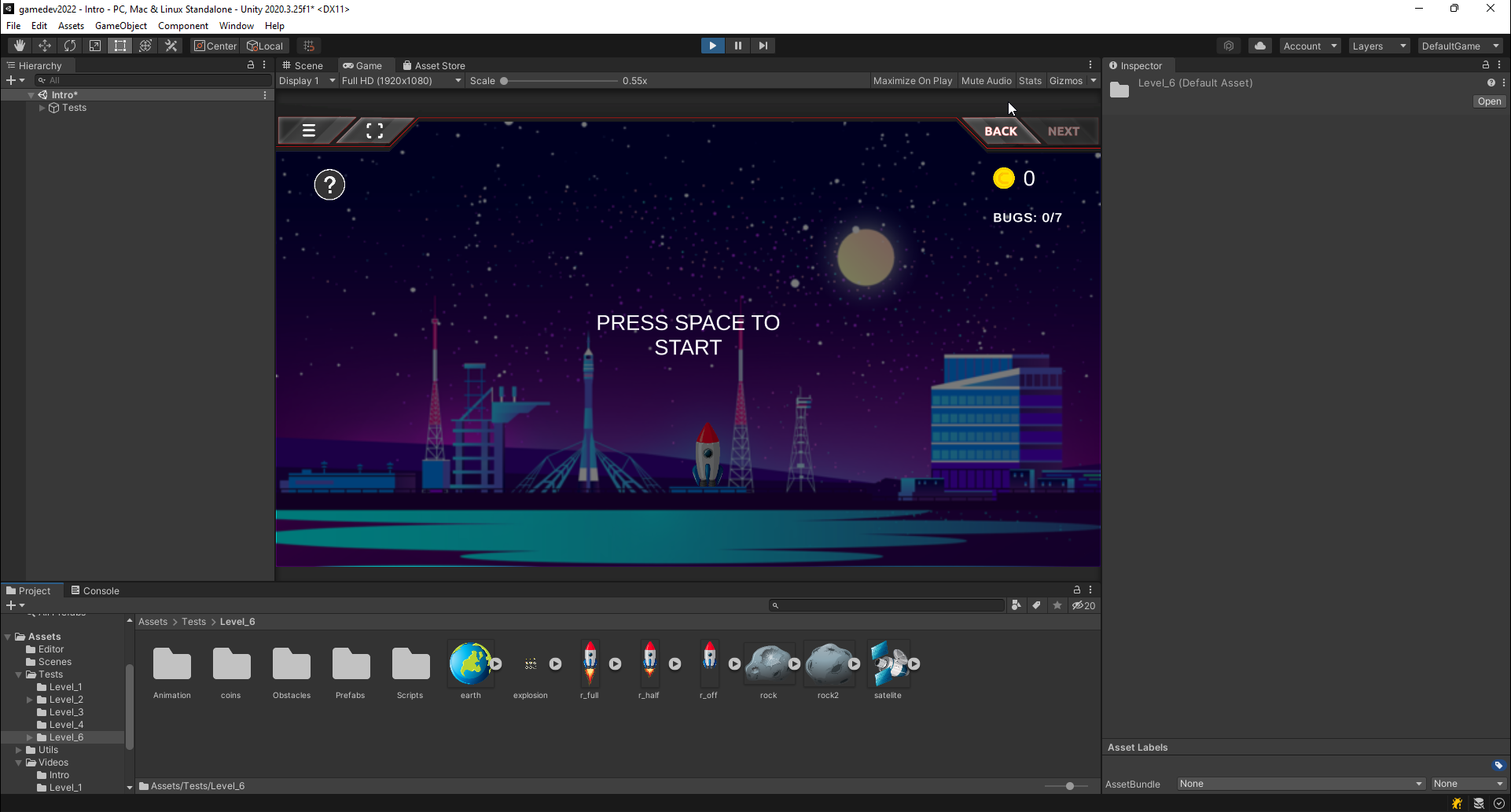Open the DefaultGame layout dropdown
Screen dimensions: 1511x812
1461,46
